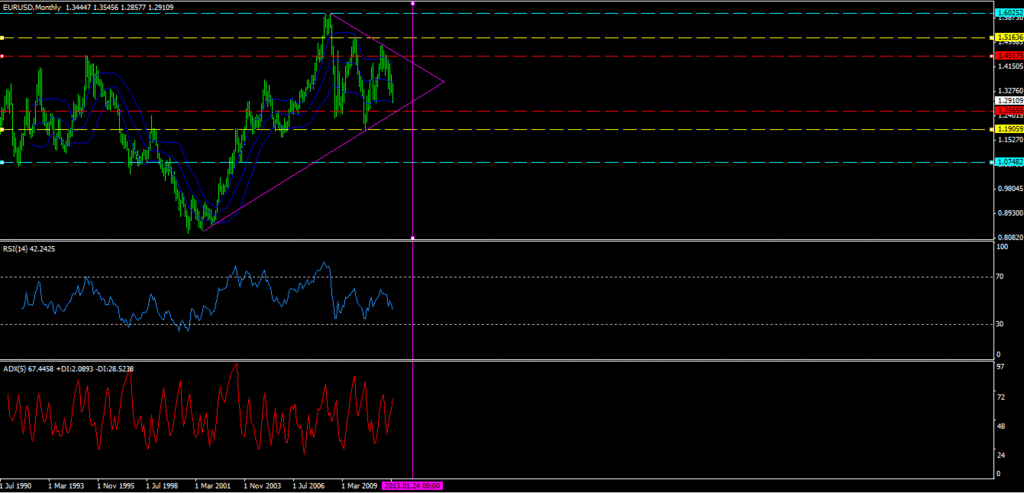Select the triangle apex of magenta trendlines
The image size is (1024, 493).
(x=444, y=82)
